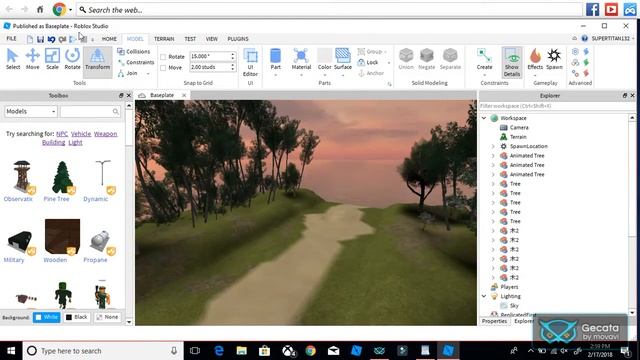Expand the SpawnLocation tree item
The width and height of the screenshot is (640, 360).
click(x=493, y=146)
